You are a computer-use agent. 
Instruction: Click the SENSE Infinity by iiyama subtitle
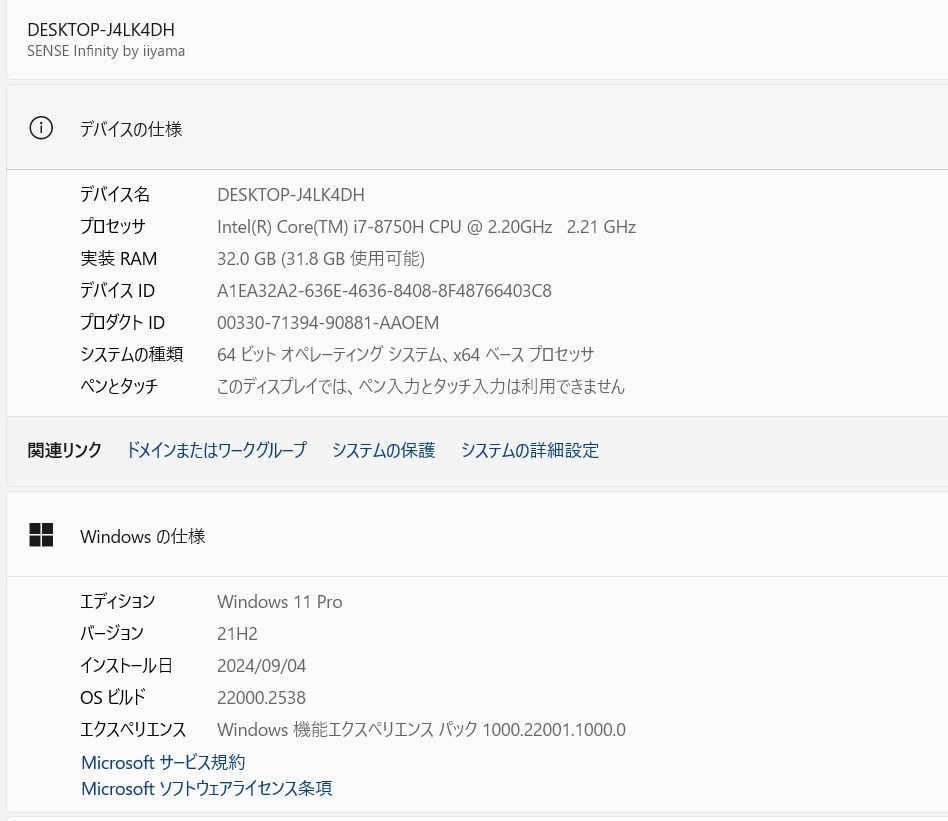point(106,51)
